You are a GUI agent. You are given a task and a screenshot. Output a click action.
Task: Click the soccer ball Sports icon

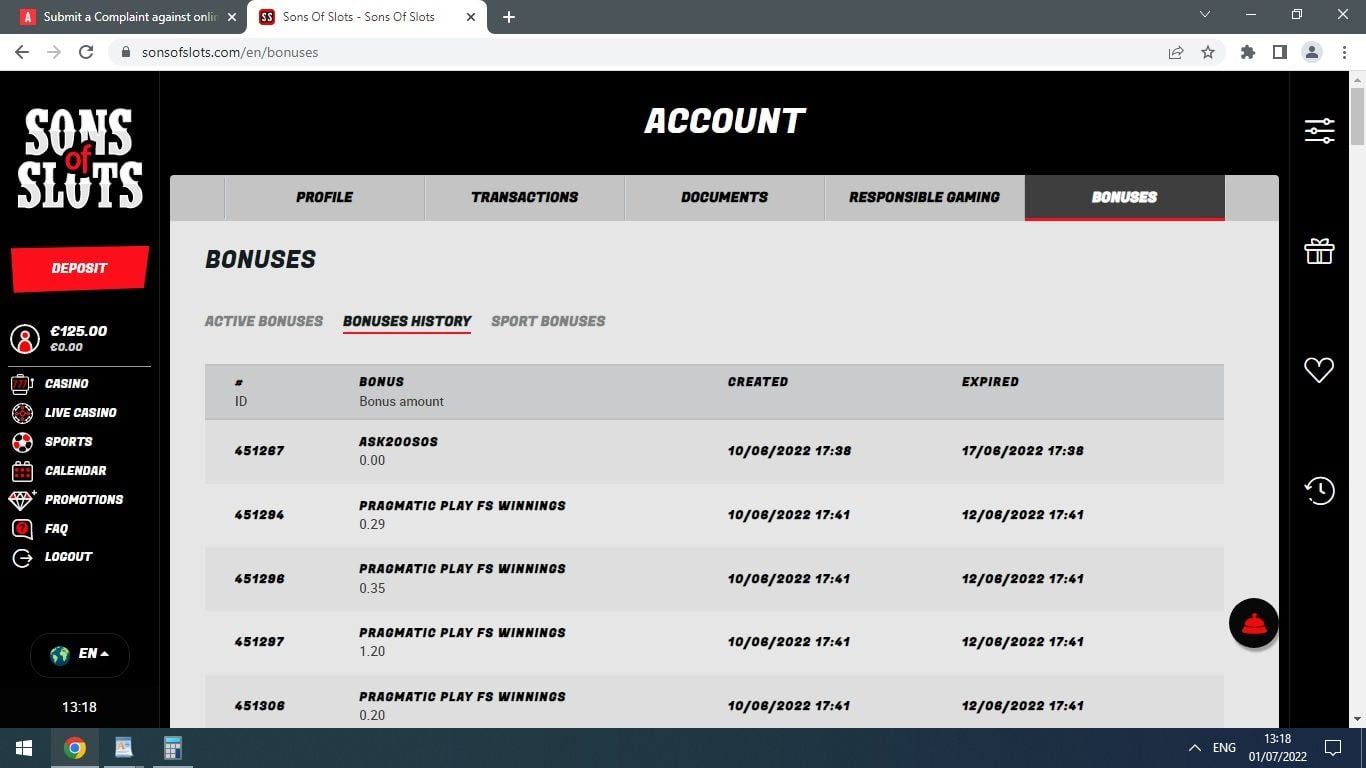pyautogui.click(x=22, y=442)
